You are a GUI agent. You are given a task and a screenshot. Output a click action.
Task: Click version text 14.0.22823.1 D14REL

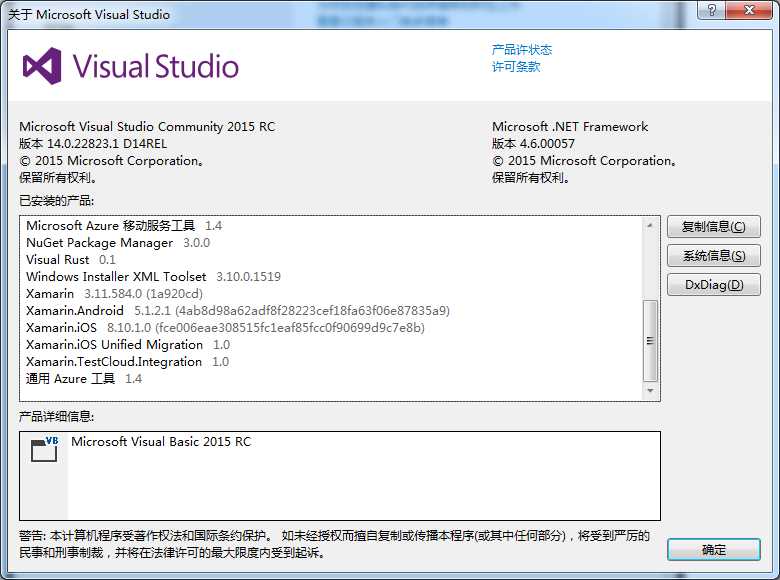click(x=93, y=144)
